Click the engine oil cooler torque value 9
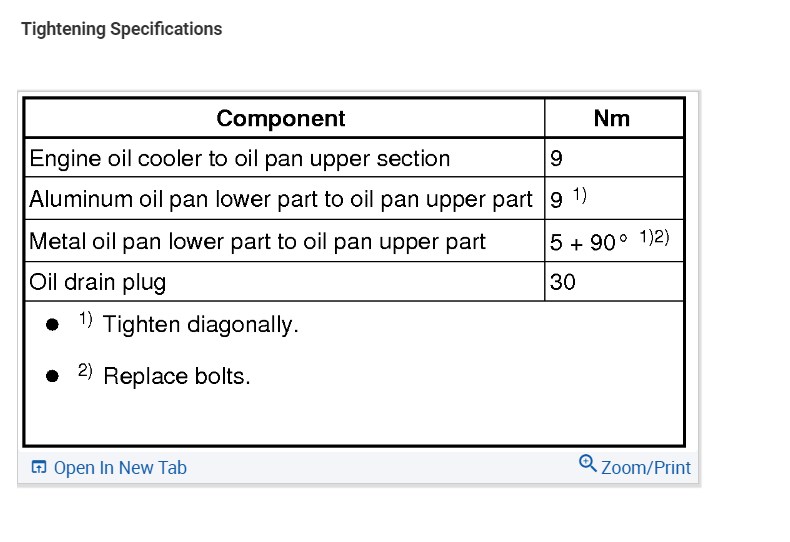 (x=556, y=158)
